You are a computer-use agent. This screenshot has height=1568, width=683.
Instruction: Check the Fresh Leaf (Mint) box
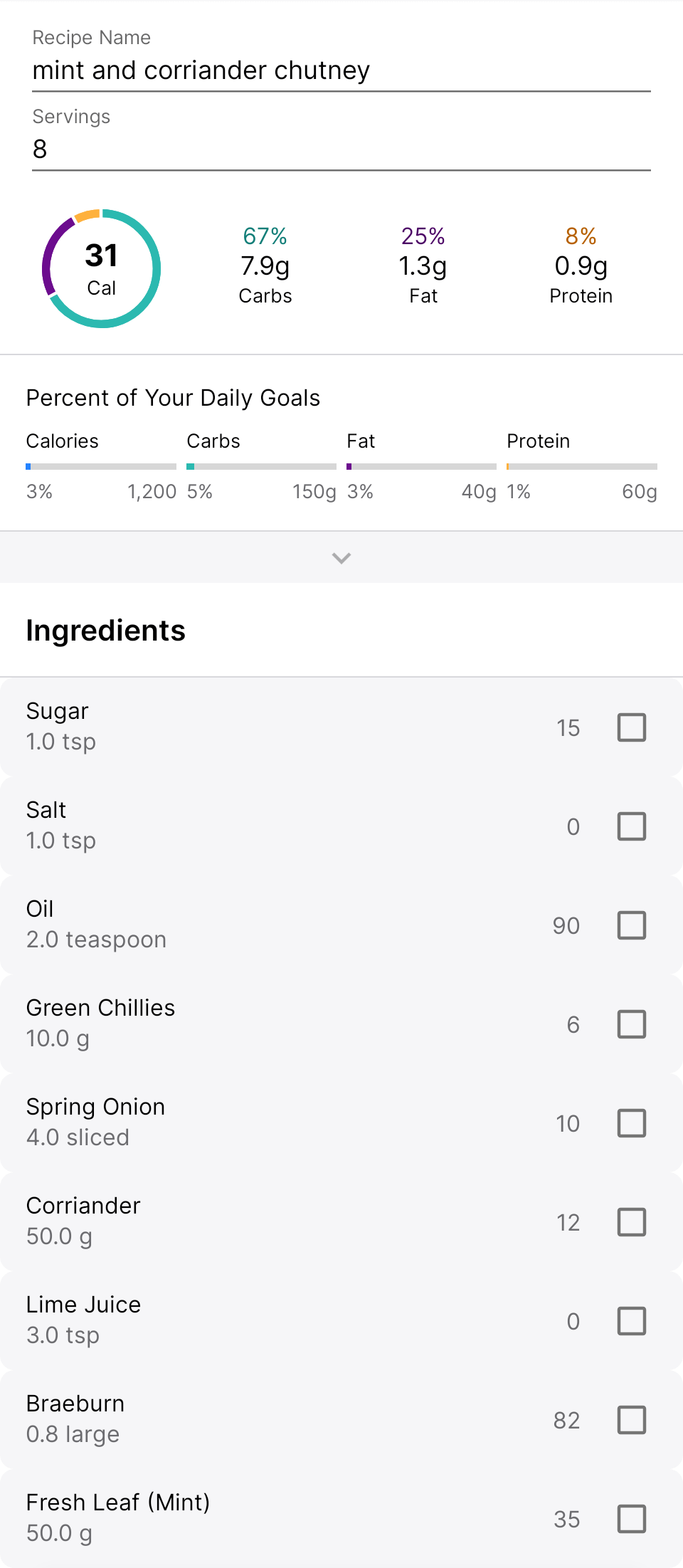coord(631,1519)
